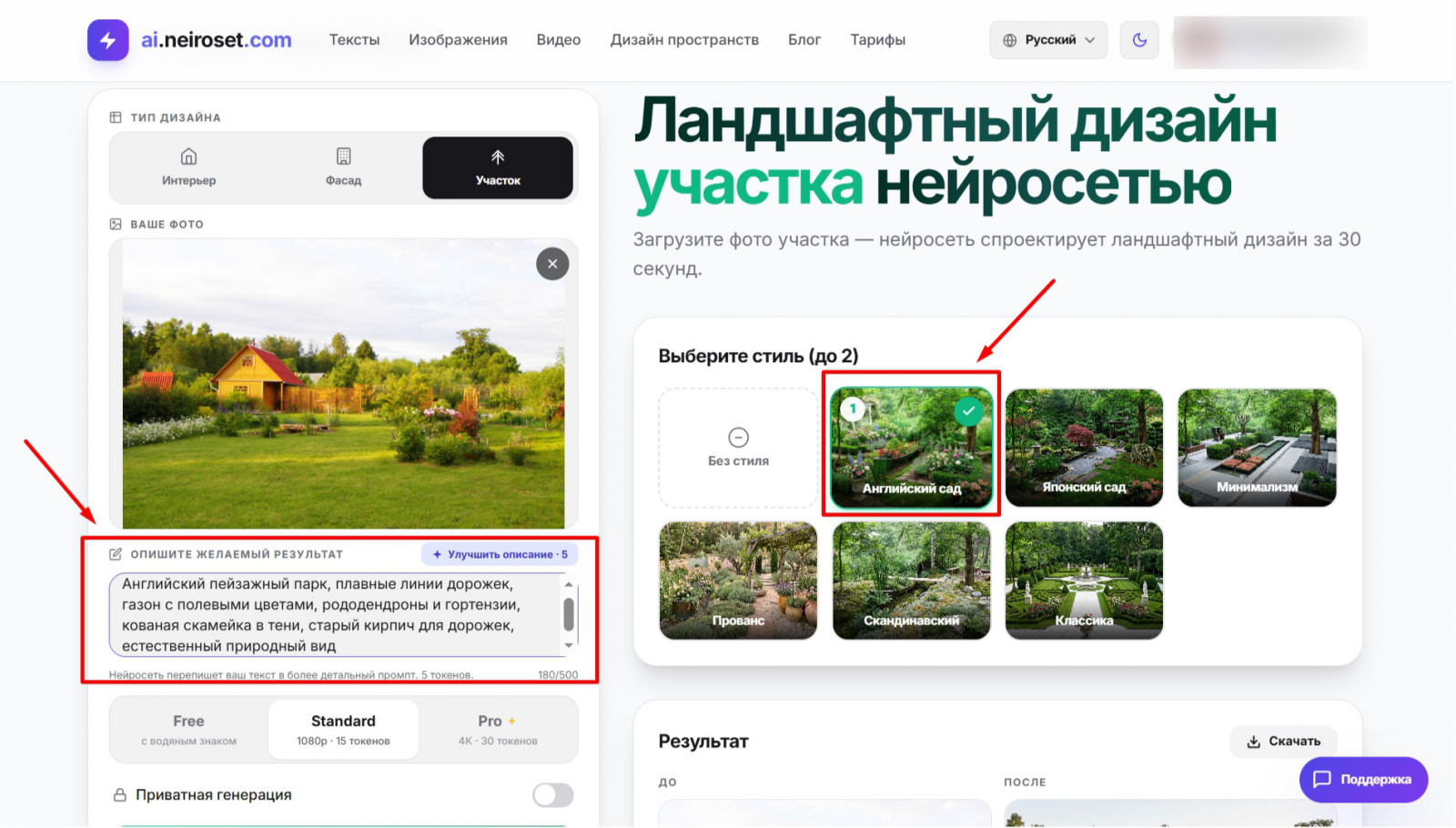This screenshot has height=828, width=1456.
Task: Open the Изображения menu item
Action: tap(458, 40)
